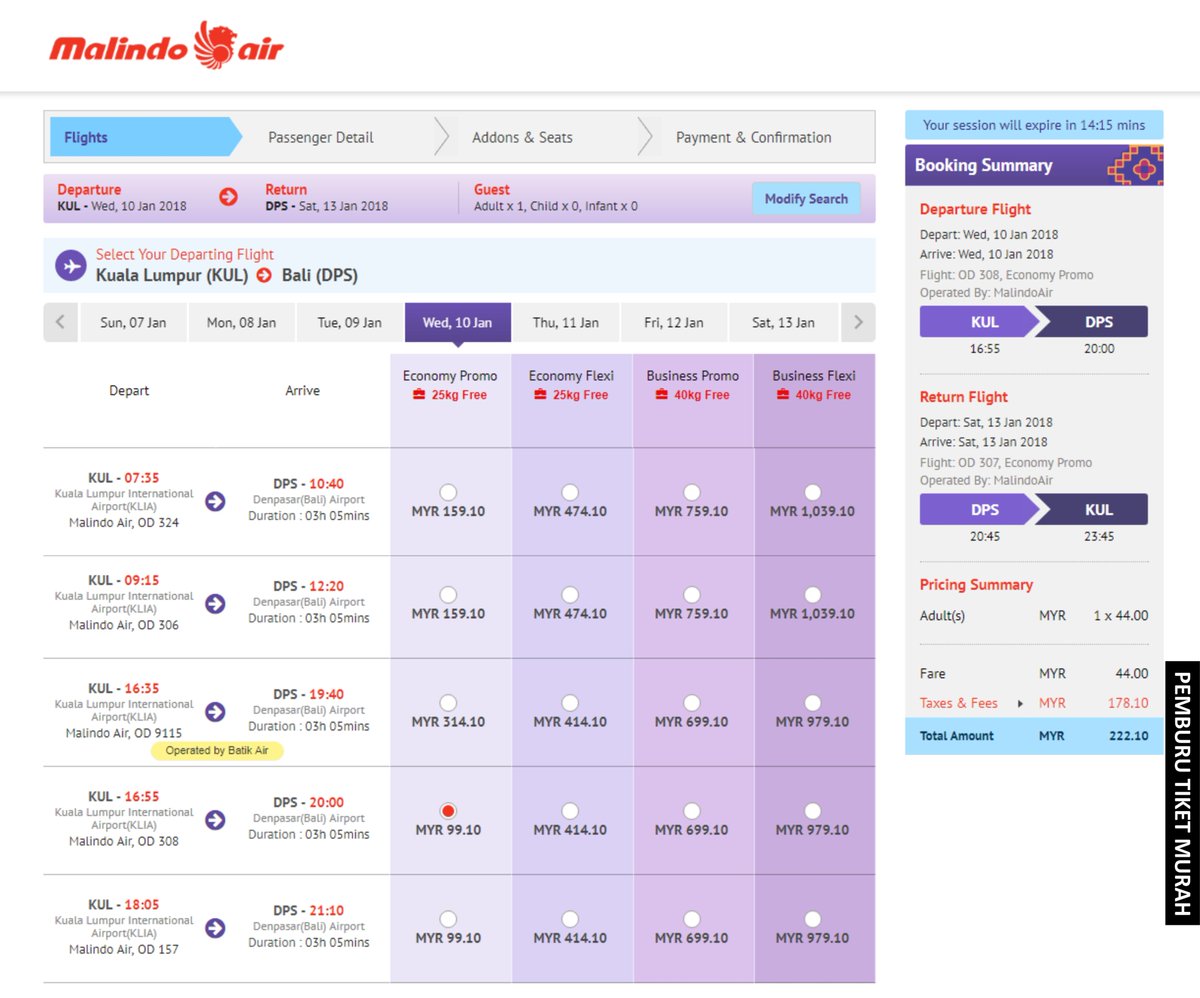The image size is (1200, 998).
Task: Select the Thu, 11 Jan date tab
Action: pos(566,322)
